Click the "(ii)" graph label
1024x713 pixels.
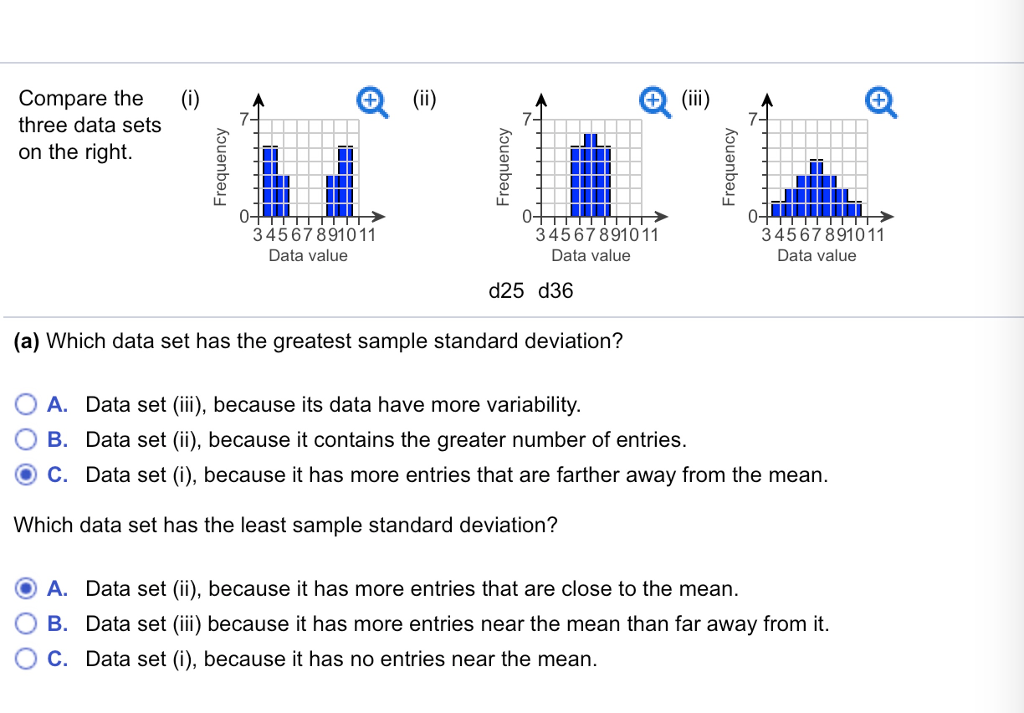point(421,99)
